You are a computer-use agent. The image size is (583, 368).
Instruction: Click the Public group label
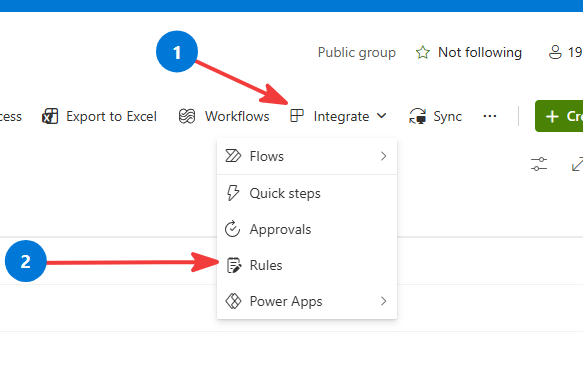(357, 52)
